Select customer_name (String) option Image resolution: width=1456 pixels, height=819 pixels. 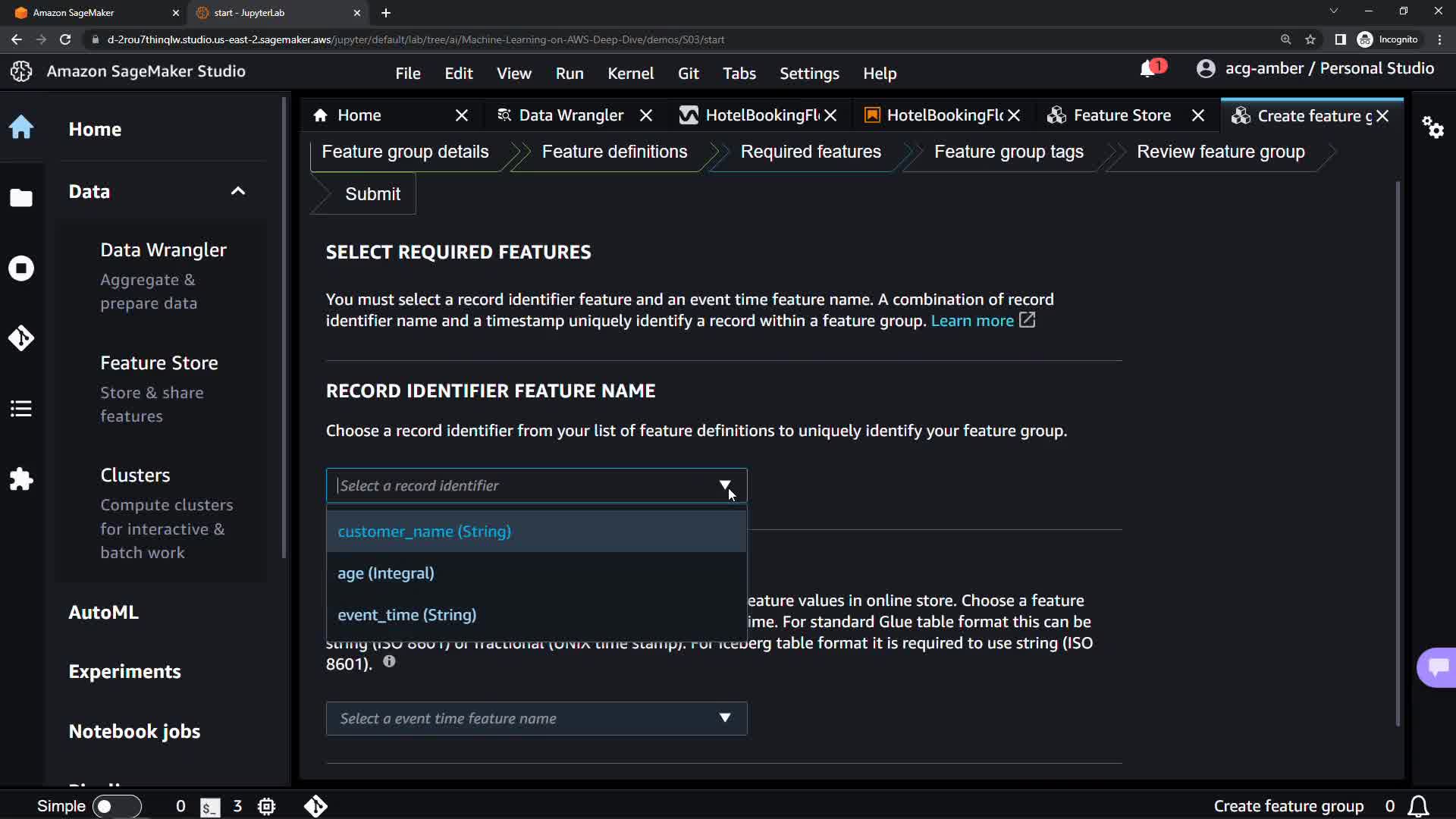point(425,532)
